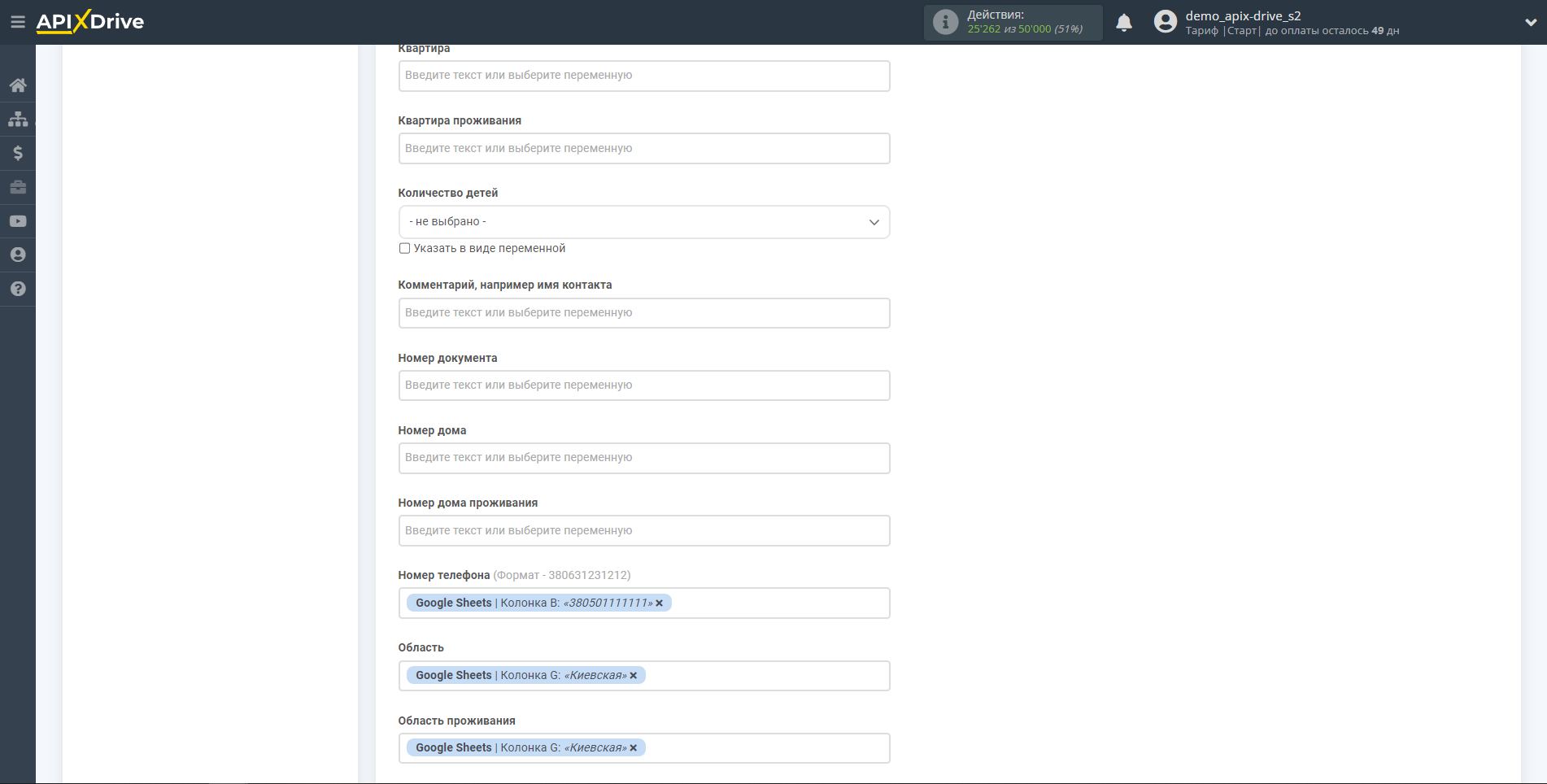Focus the Номер дома проживания input field

click(x=644, y=531)
